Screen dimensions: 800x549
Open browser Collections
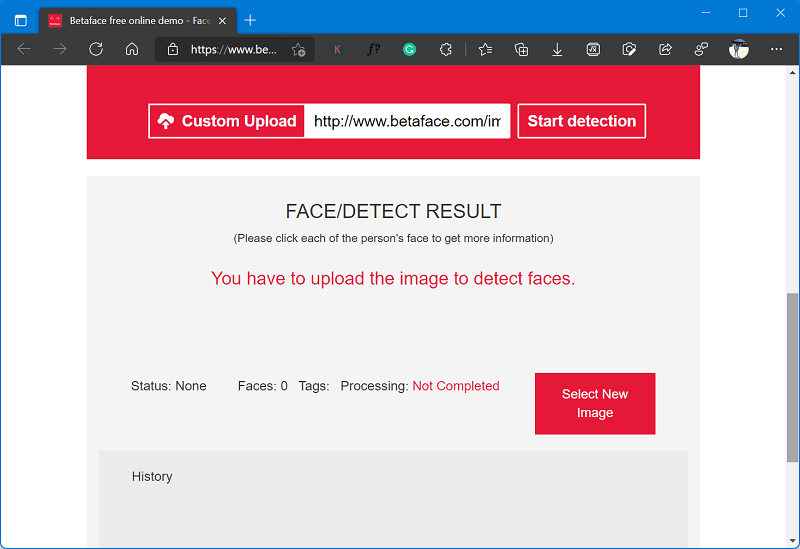(x=521, y=49)
